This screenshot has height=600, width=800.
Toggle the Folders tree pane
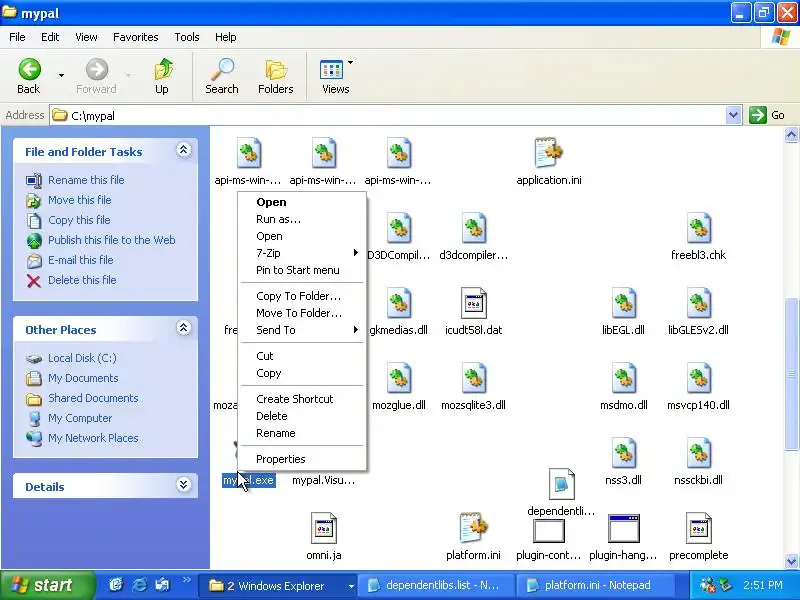point(276,69)
